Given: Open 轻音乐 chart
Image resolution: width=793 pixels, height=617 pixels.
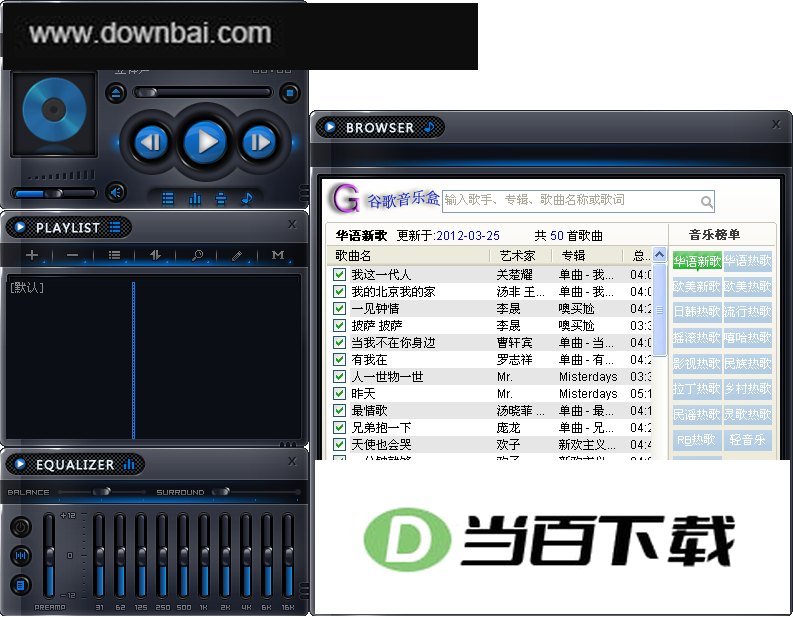Looking at the screenshot, I should [747, 440].
